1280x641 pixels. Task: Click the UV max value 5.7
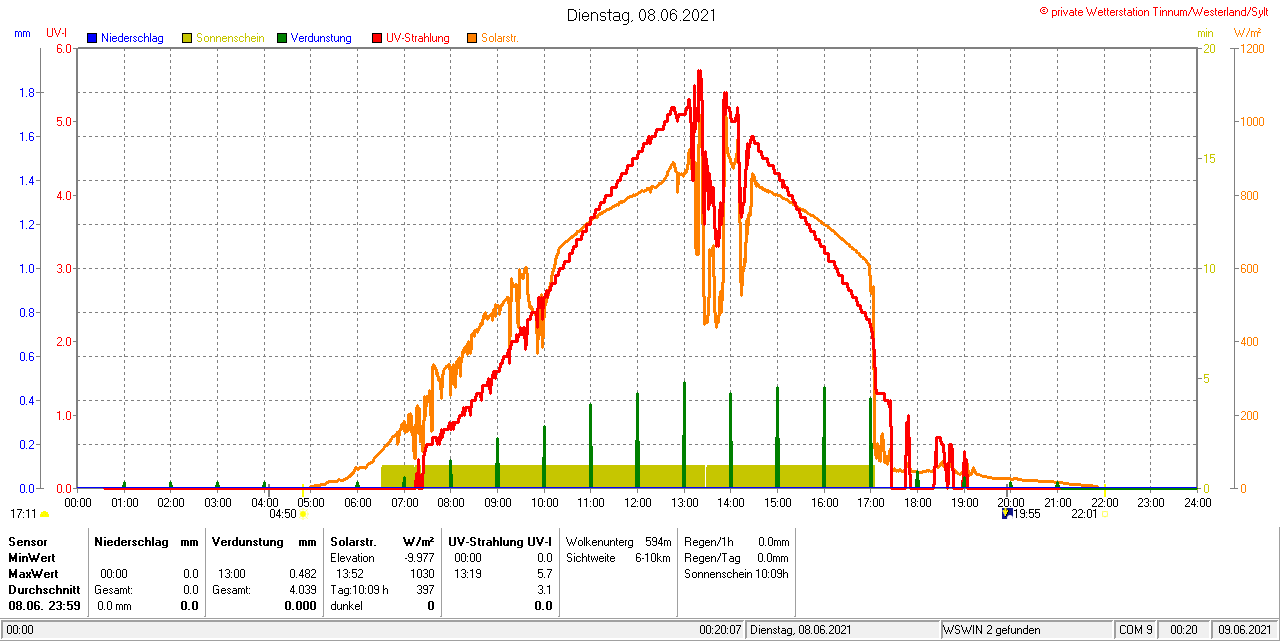(544, 574)
